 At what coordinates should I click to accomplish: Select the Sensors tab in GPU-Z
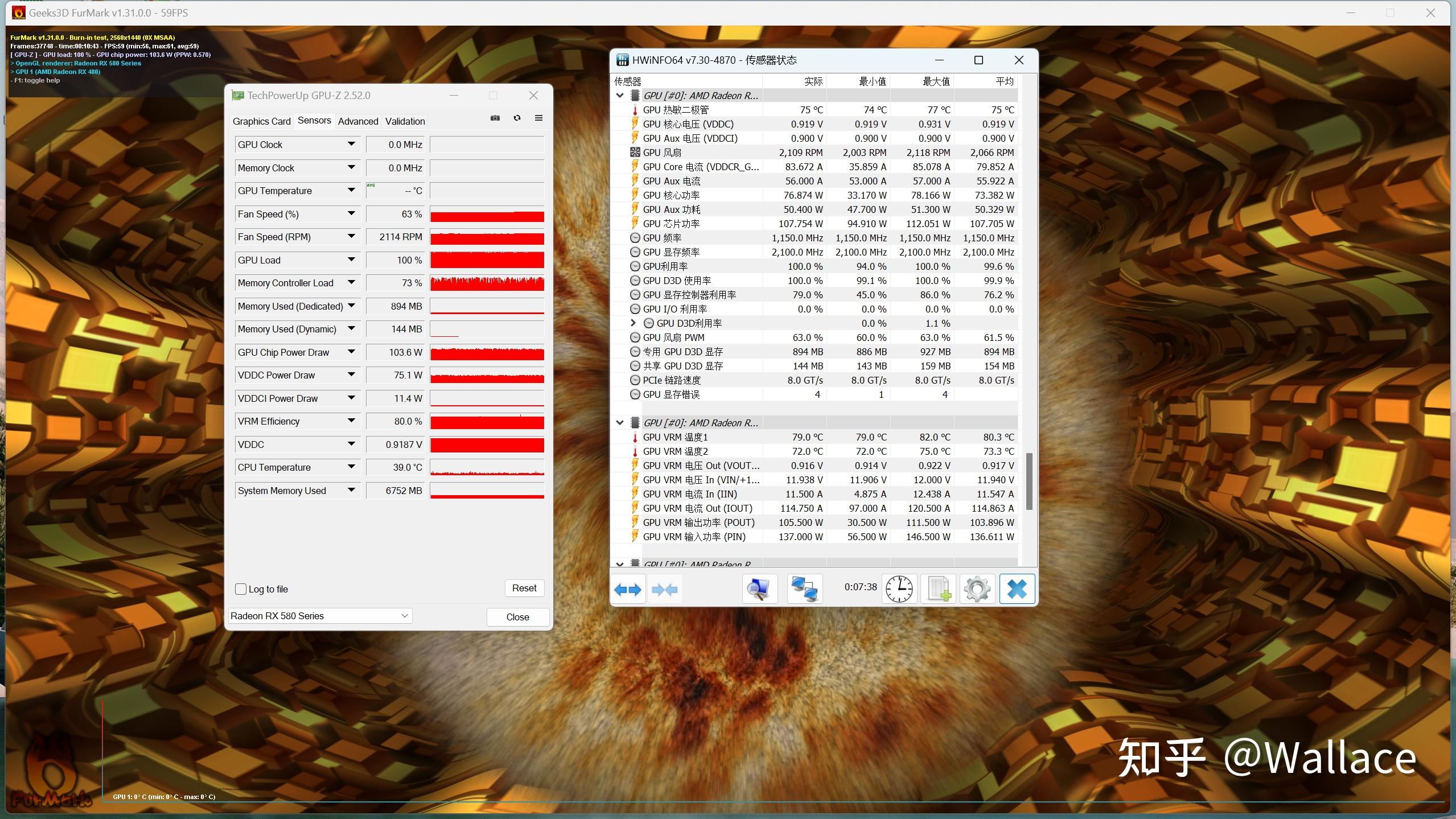[311, 120]
